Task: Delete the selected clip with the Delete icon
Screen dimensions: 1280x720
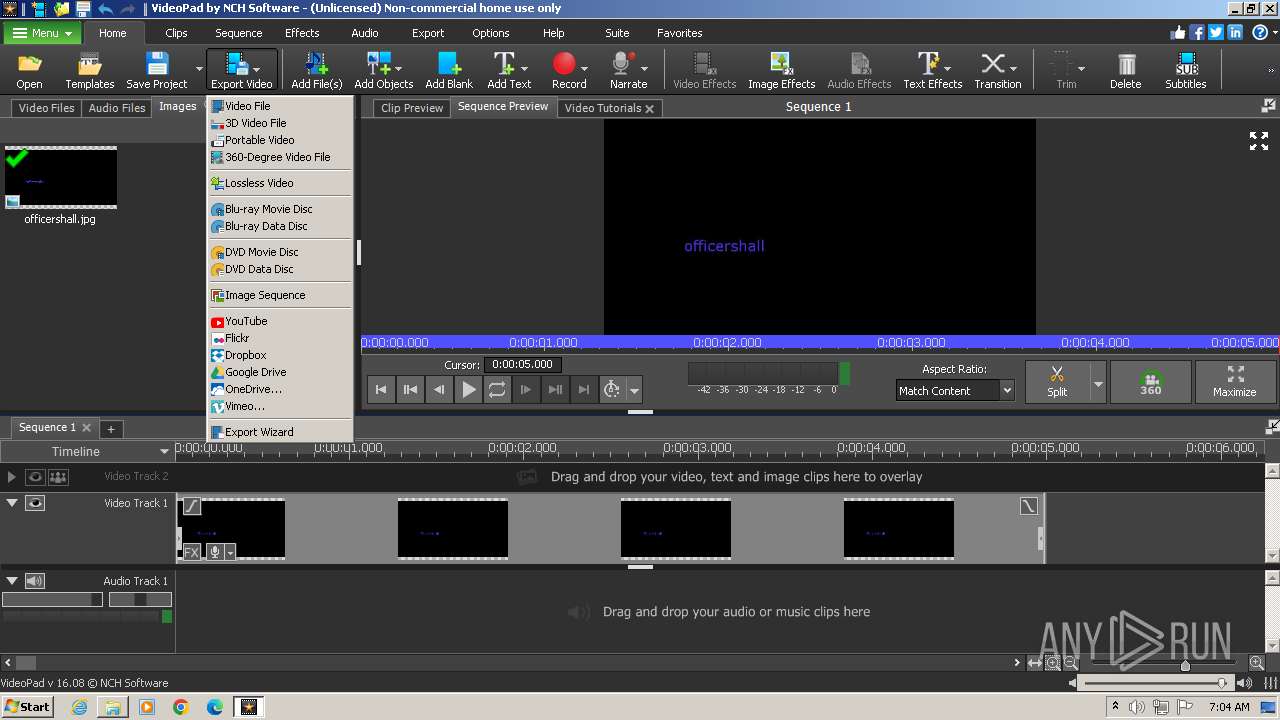Action: [x=1125, y=70]
